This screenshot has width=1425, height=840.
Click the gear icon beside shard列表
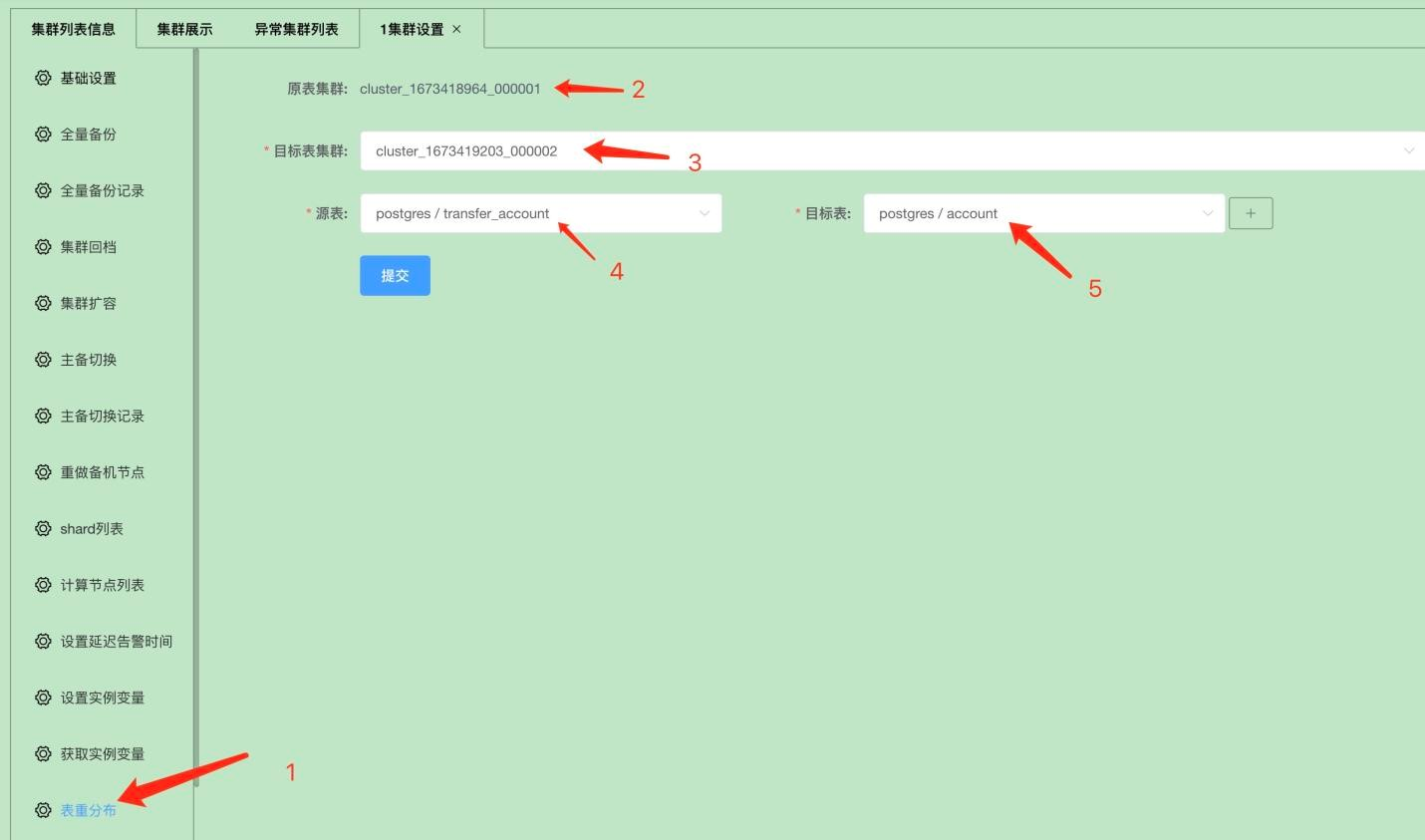coord(43,528)
